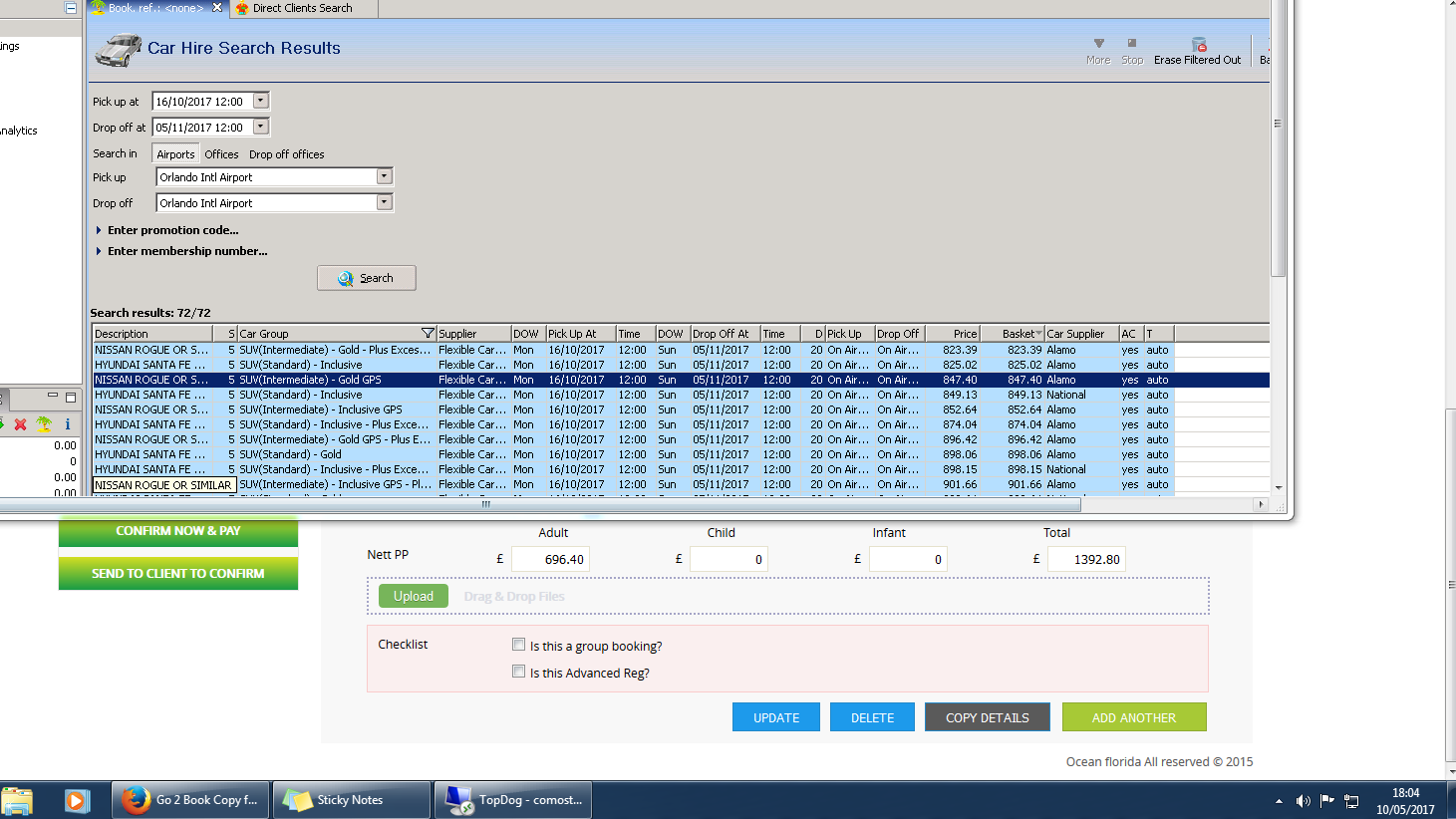This screenshot has width=1456, height=819.
Task: Open Windows Media Player from taskbar
Action: (77, 800)
